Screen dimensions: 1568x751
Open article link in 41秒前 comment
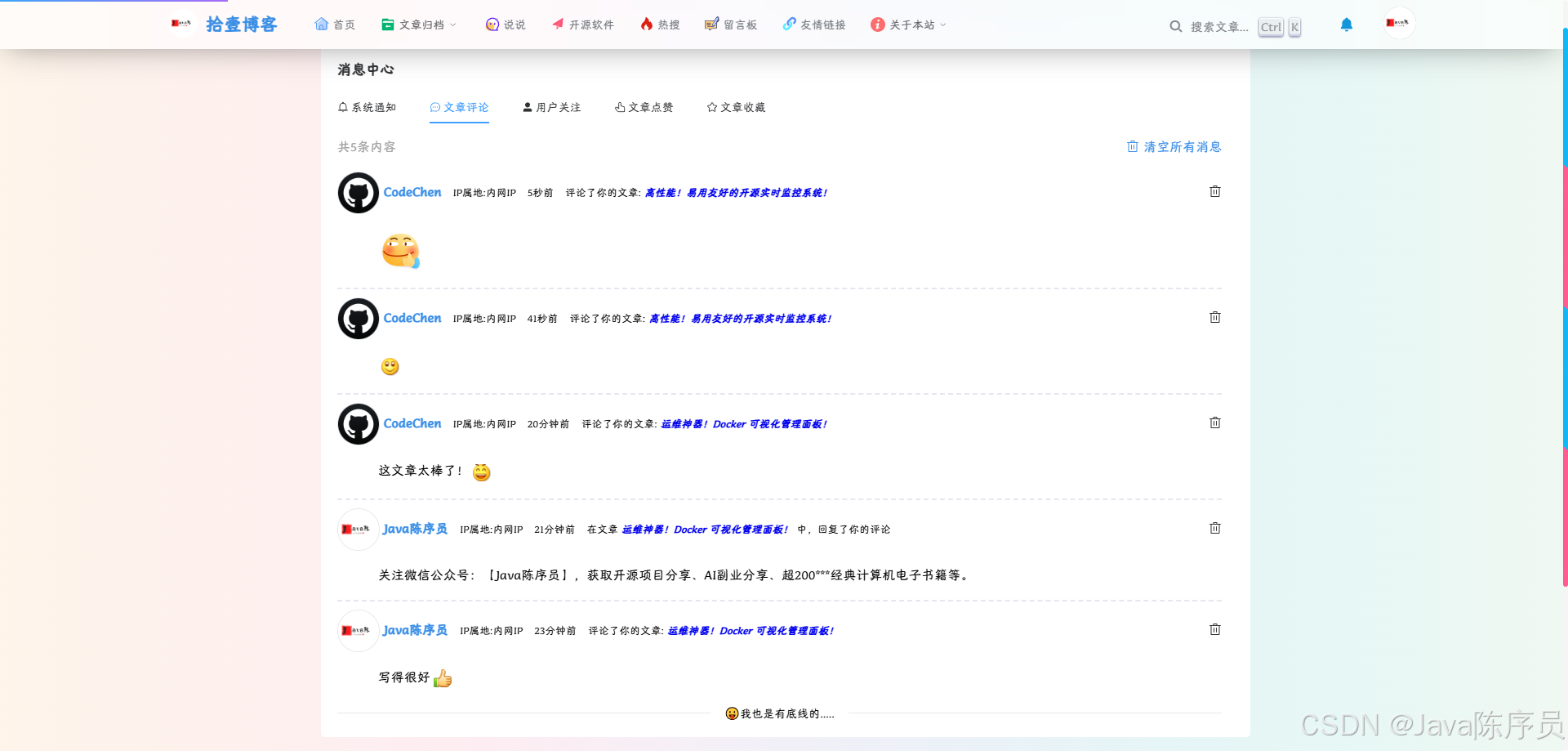pyautogui.click(x=741, y=319)
